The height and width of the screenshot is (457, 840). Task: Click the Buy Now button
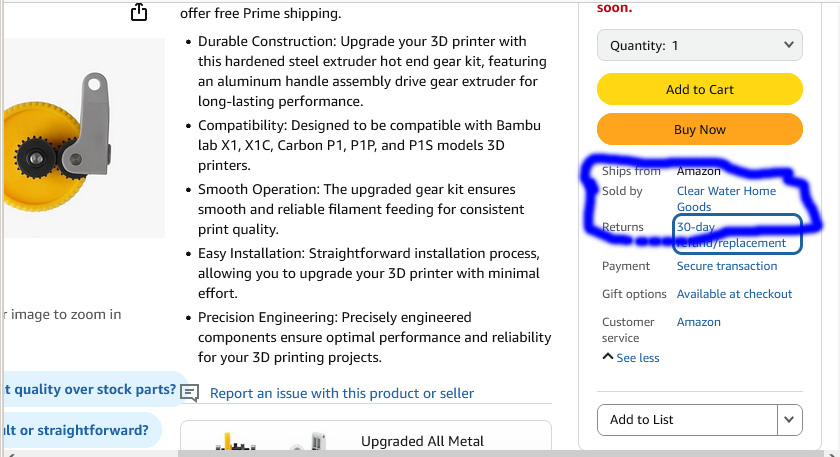coord(700,129)
